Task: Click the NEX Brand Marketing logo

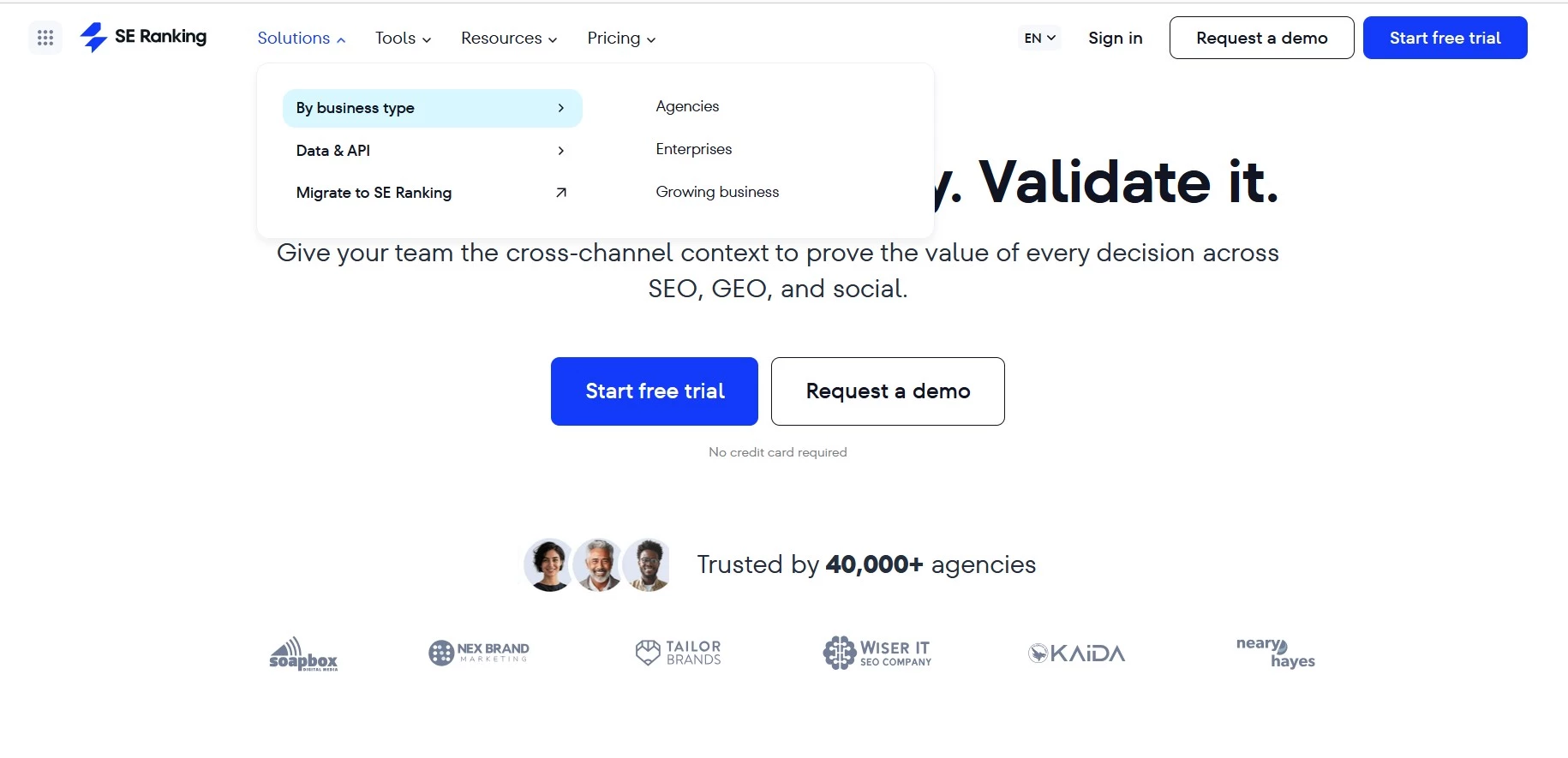Action: click(479, 653)
